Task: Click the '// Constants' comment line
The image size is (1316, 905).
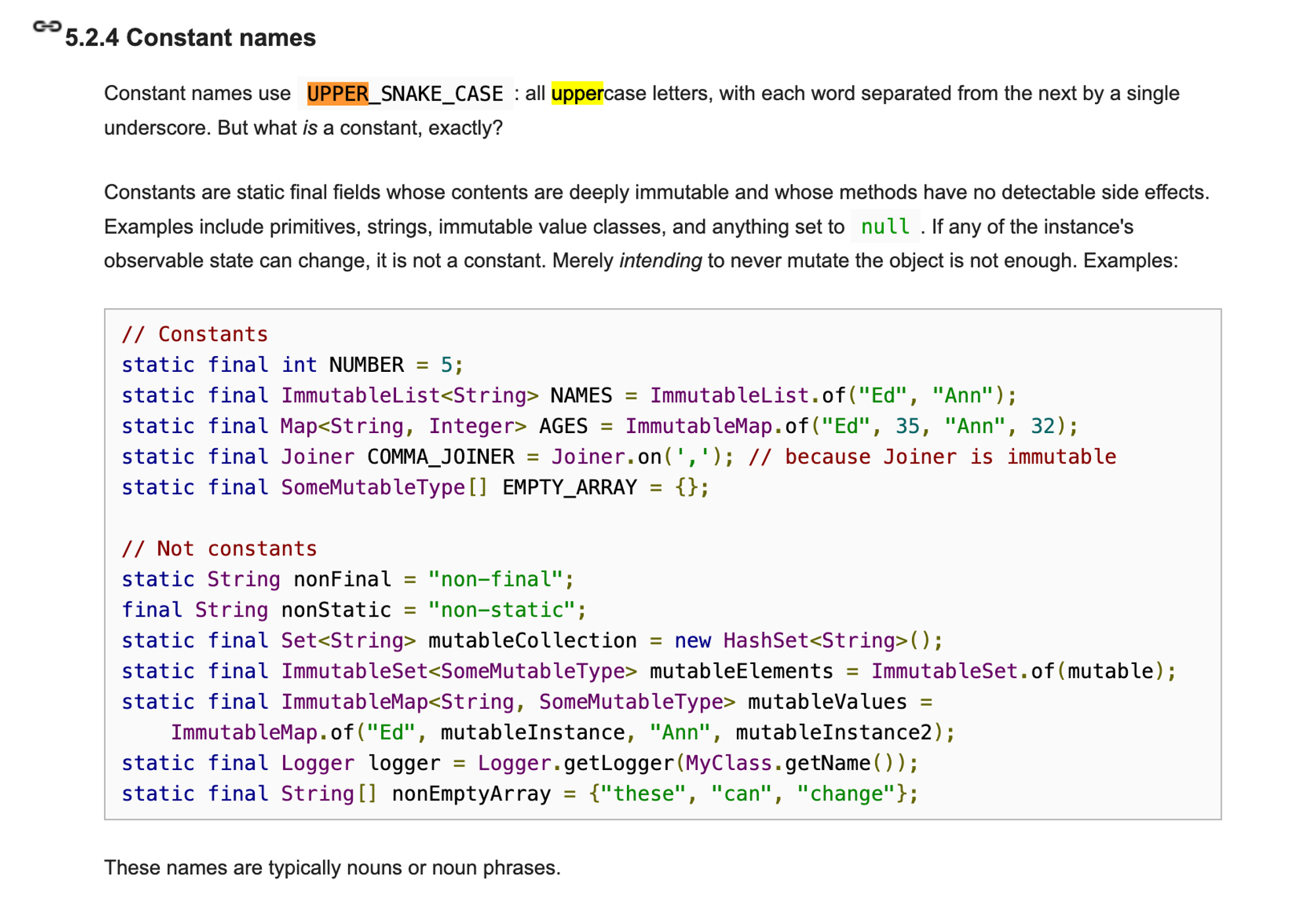Action: (195, 334)
